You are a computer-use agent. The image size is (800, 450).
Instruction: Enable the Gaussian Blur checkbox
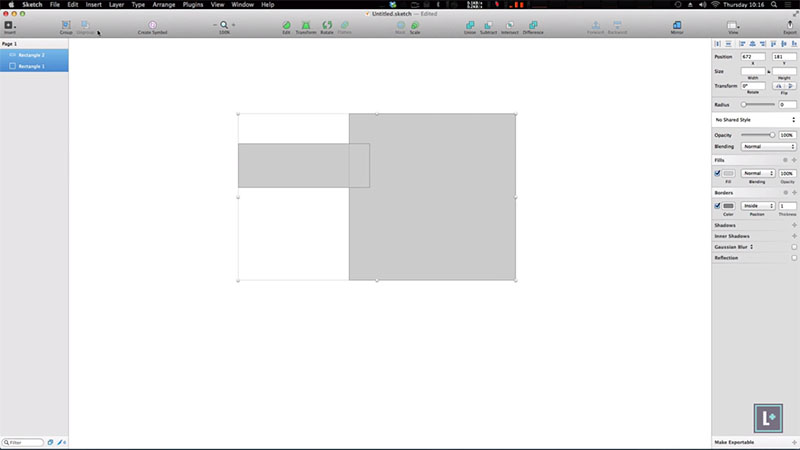click(x=794, y=246)
